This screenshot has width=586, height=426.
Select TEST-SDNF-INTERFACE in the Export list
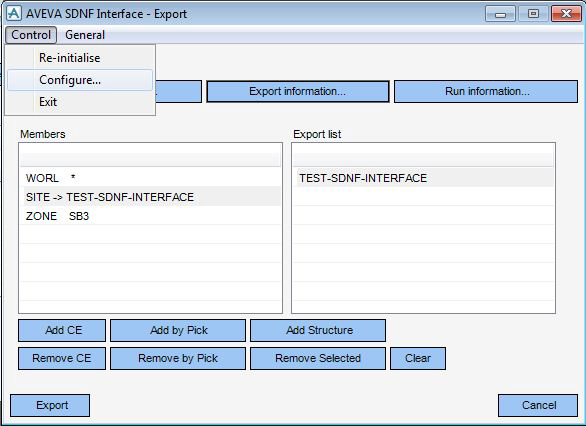[x=423, y=178]
